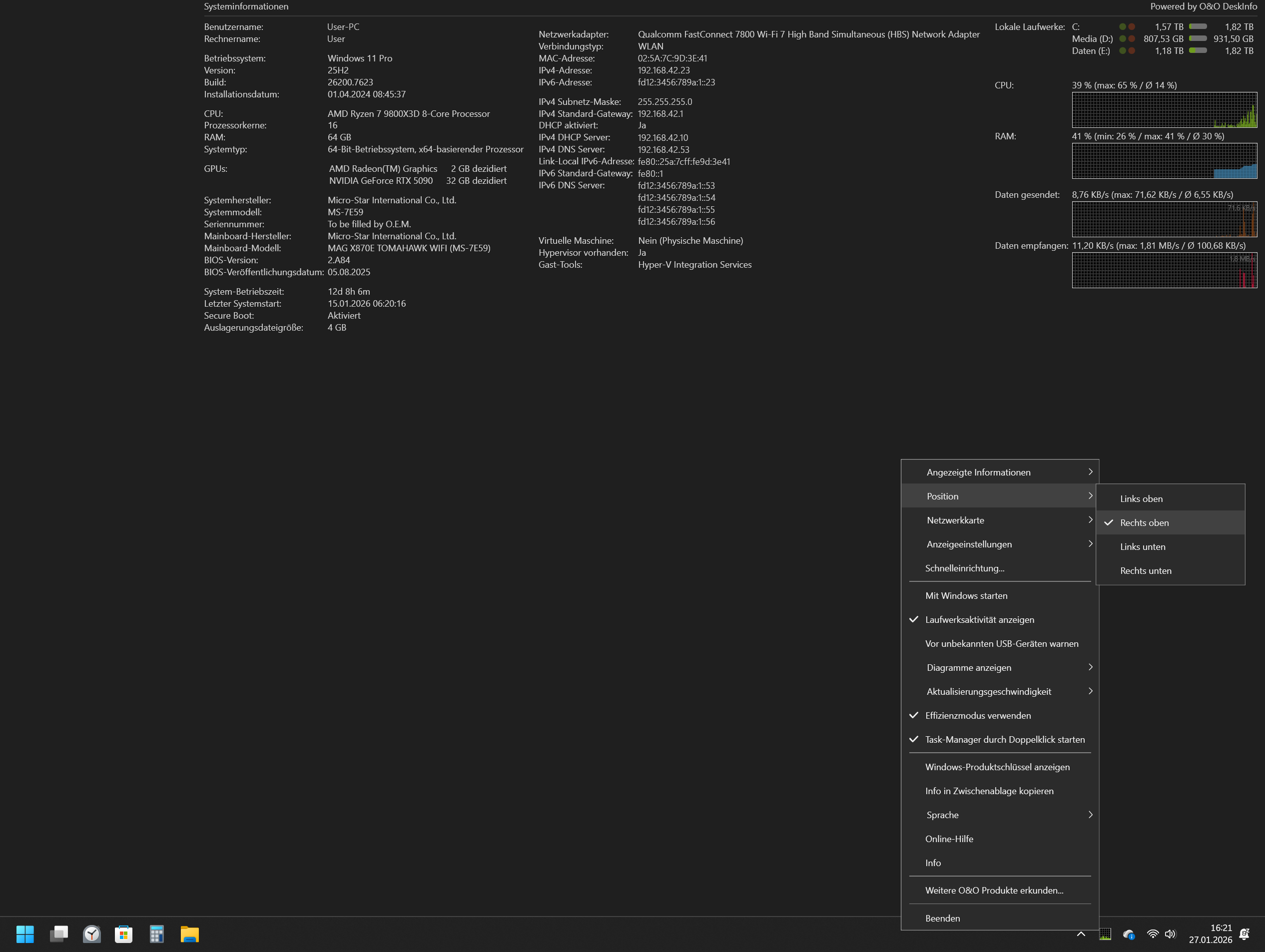1265x952 pixels.
Task: Open Task View from taskbar
Action: [58, 935]
